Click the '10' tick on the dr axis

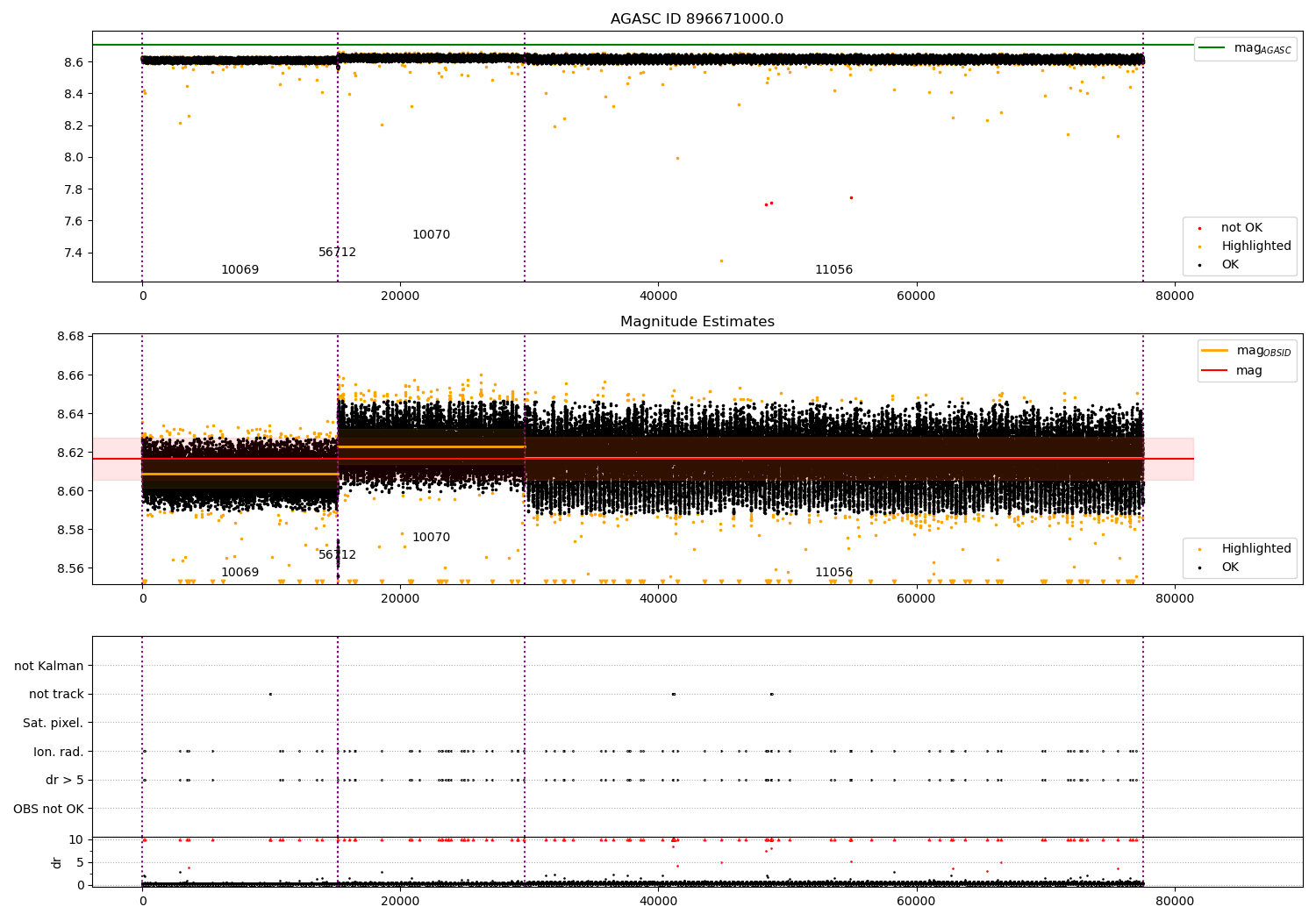[x=76, y=840]
